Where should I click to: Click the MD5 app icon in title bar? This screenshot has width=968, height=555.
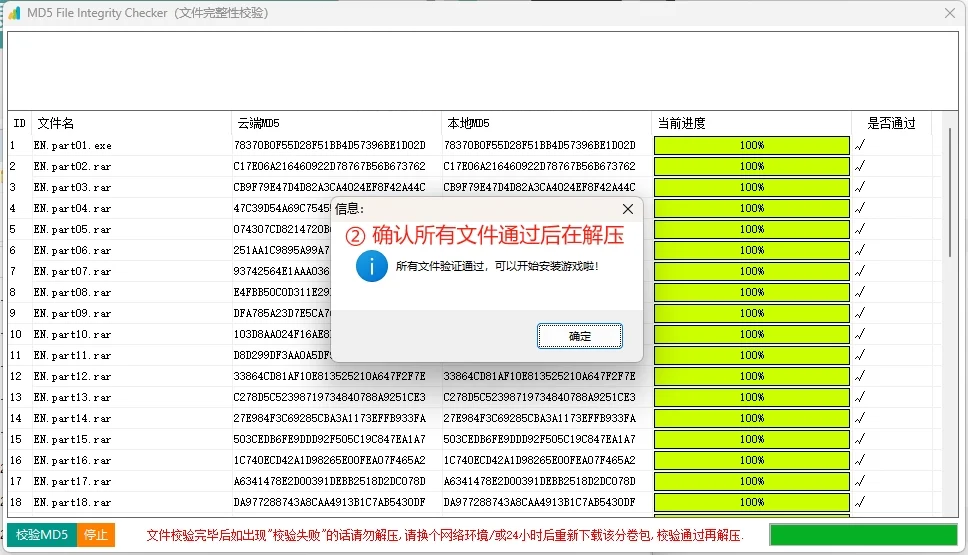click(15, 13)
